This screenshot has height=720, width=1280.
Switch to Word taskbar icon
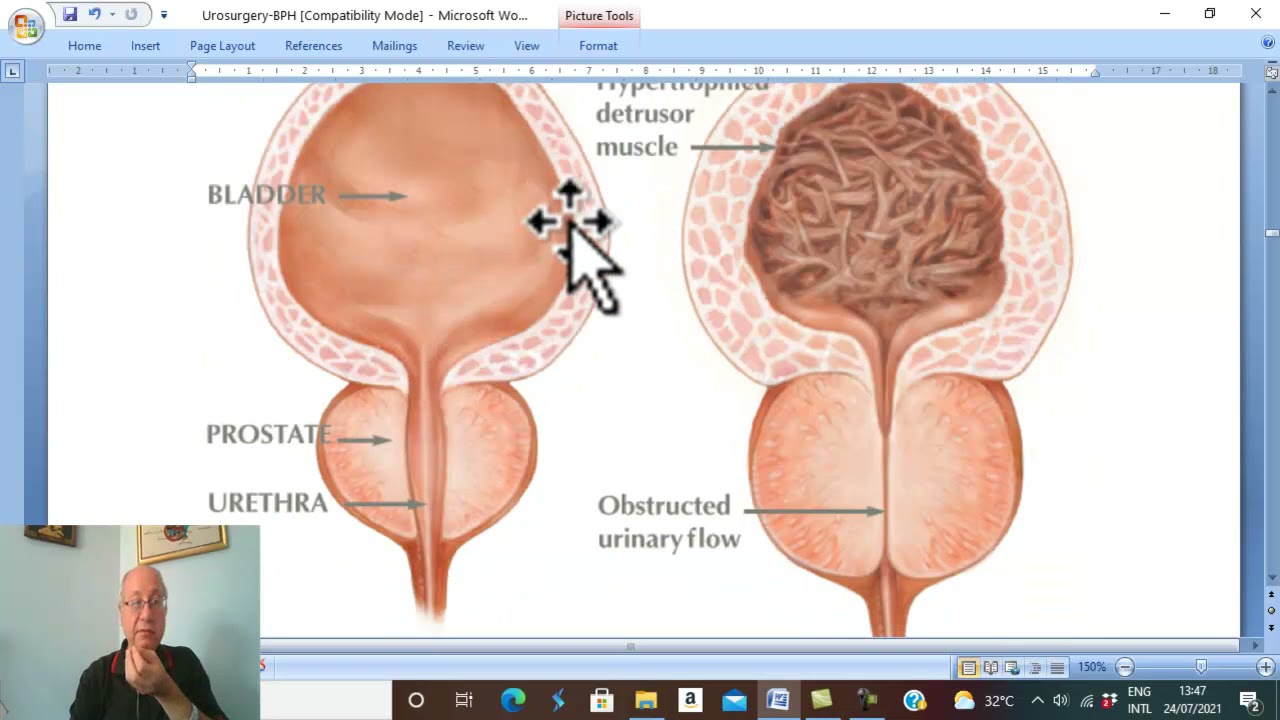point(778,700)
